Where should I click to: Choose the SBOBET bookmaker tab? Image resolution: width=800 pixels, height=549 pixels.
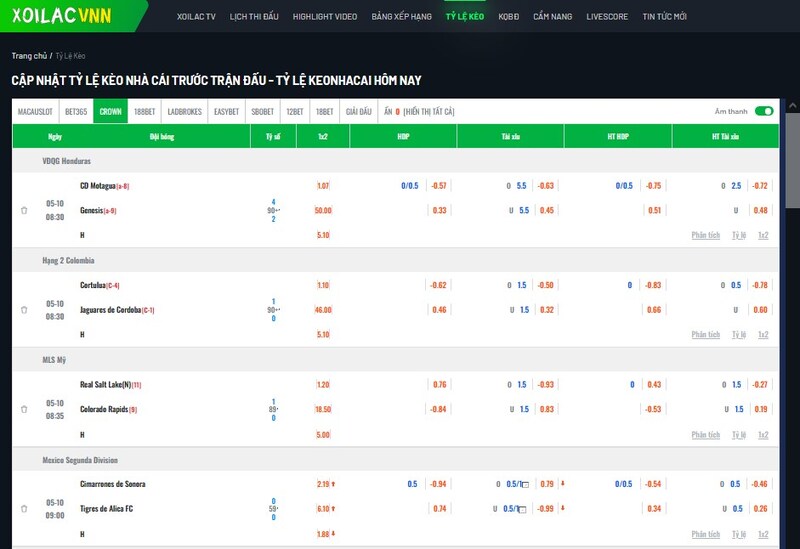pyautogui.click(x=263, y=112)
